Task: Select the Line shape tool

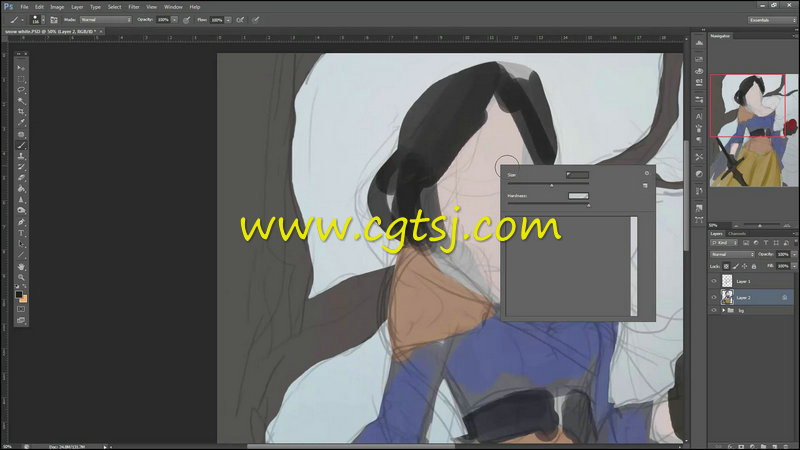Action: pyautogui.click(x=21, y=255)
